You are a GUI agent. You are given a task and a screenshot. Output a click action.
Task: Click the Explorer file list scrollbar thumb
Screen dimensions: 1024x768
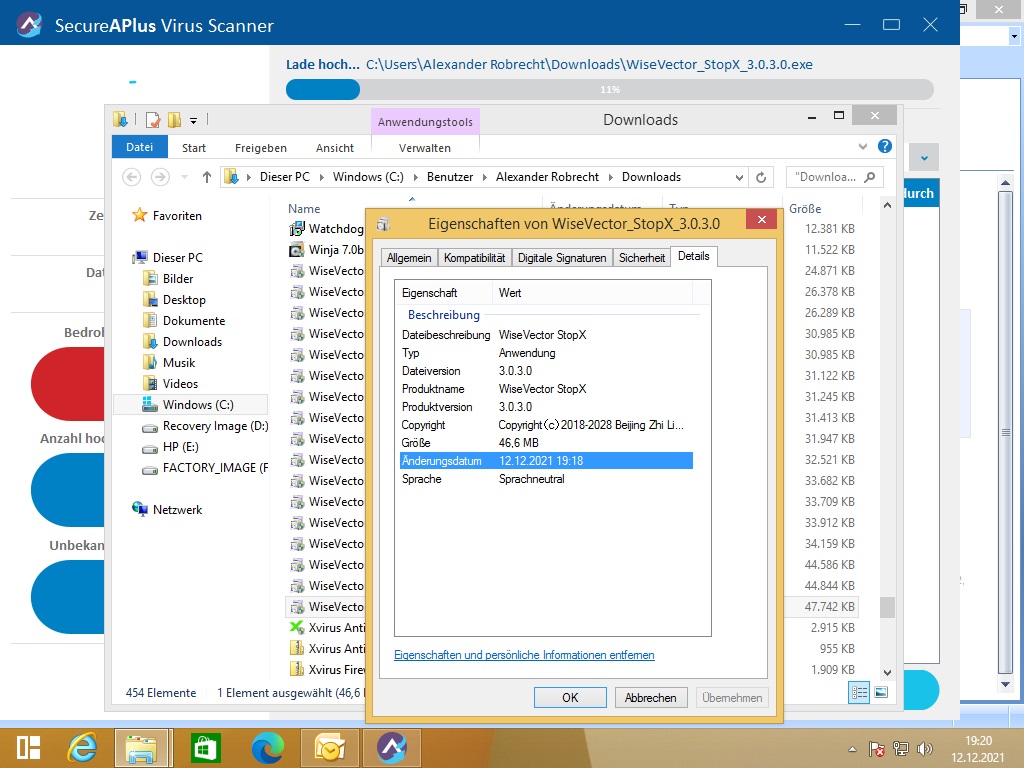887,607
